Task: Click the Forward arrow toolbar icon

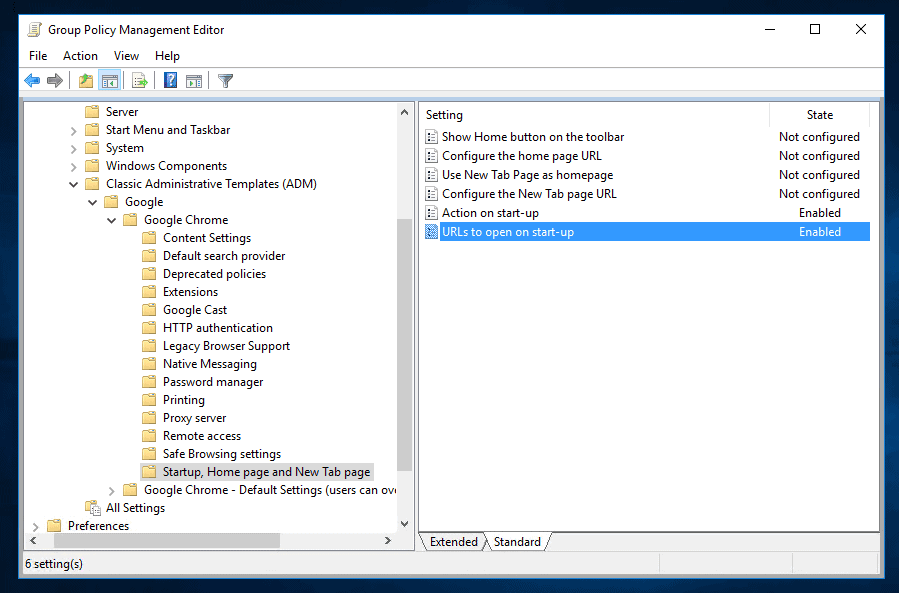Action: (x=55, y=81)
